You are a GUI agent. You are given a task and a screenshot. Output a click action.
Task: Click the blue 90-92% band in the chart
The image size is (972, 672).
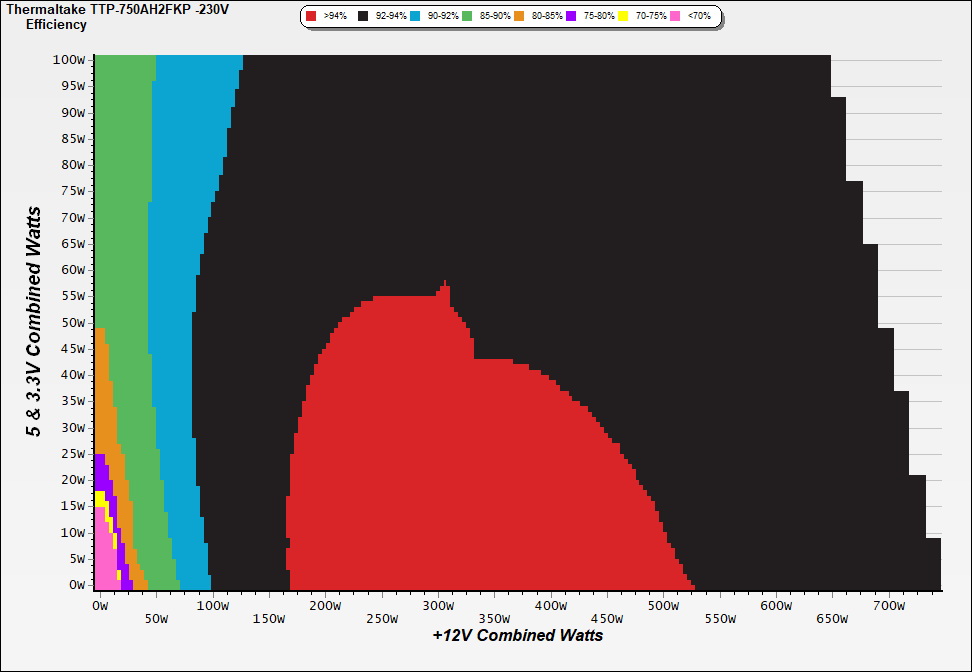click(175, 300)
